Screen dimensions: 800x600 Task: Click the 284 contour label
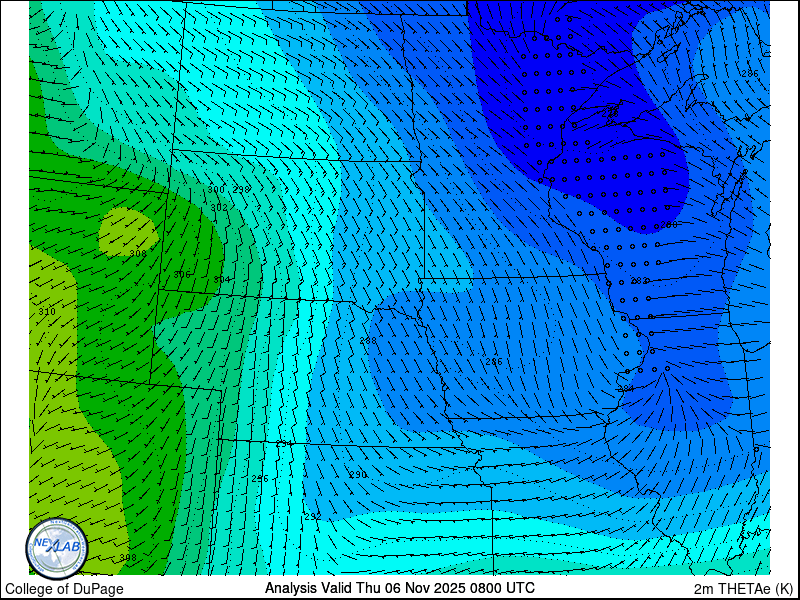pyautogui.click(x=626, y=389)
